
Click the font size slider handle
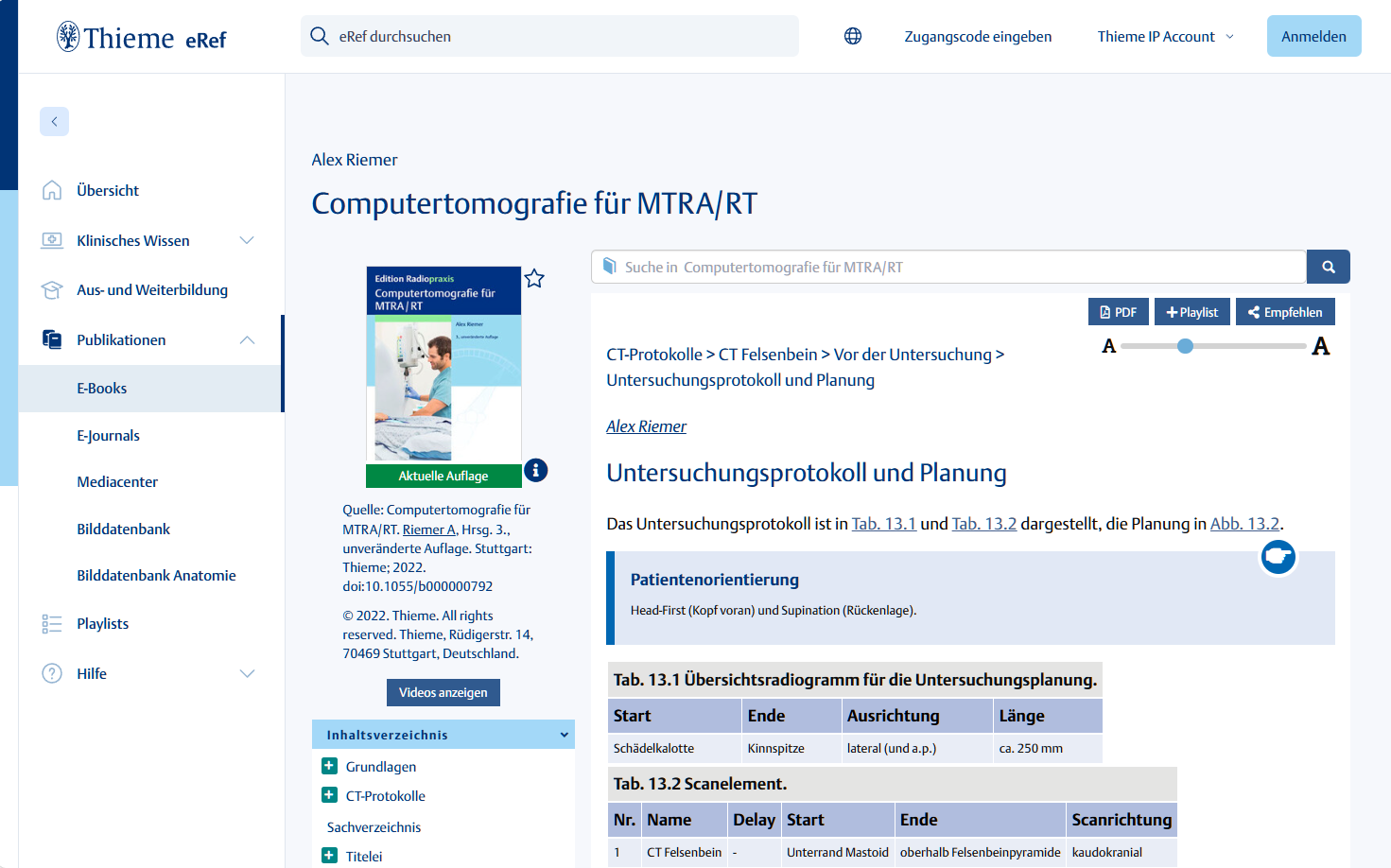1185,346
